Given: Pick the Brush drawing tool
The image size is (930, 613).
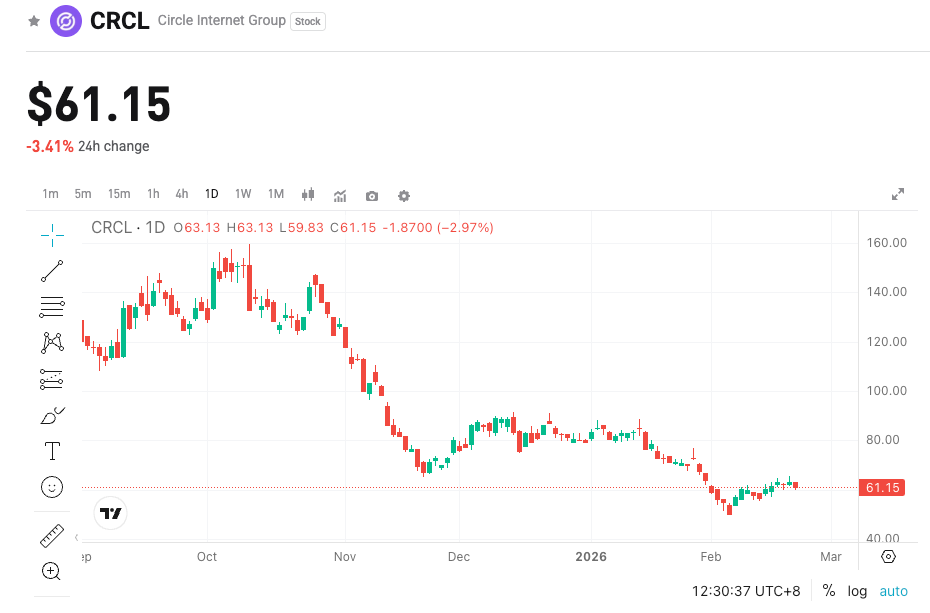Looking at the screenshot, I should coord(51,414).
